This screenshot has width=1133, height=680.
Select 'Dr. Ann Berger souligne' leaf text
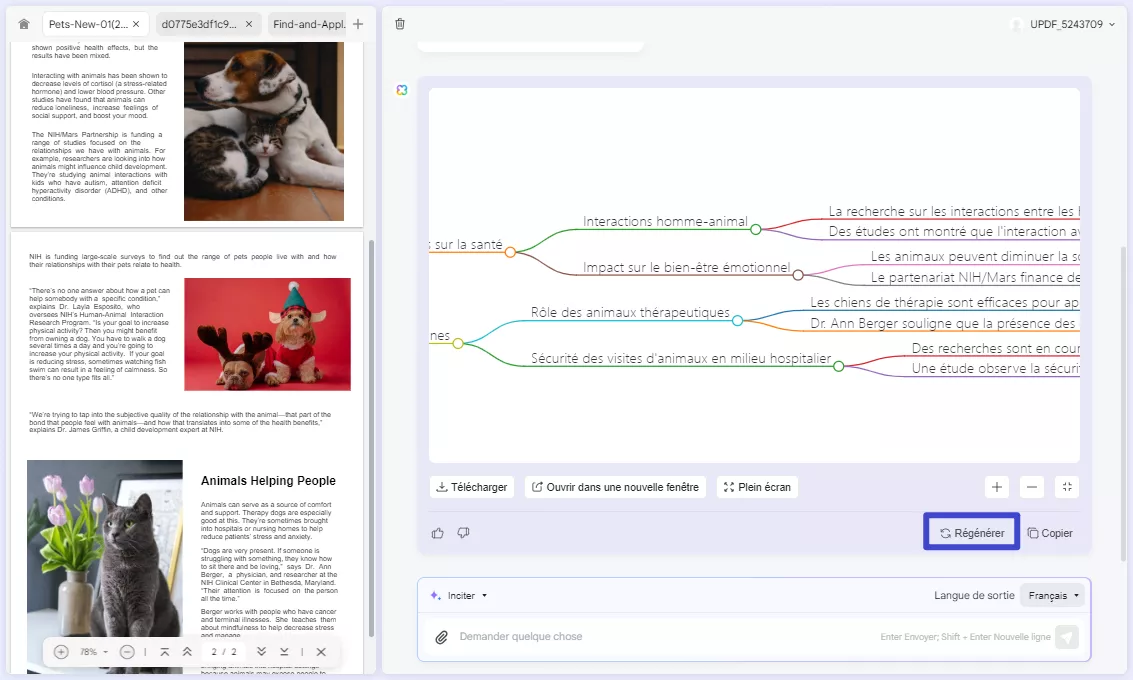point(942,323)
